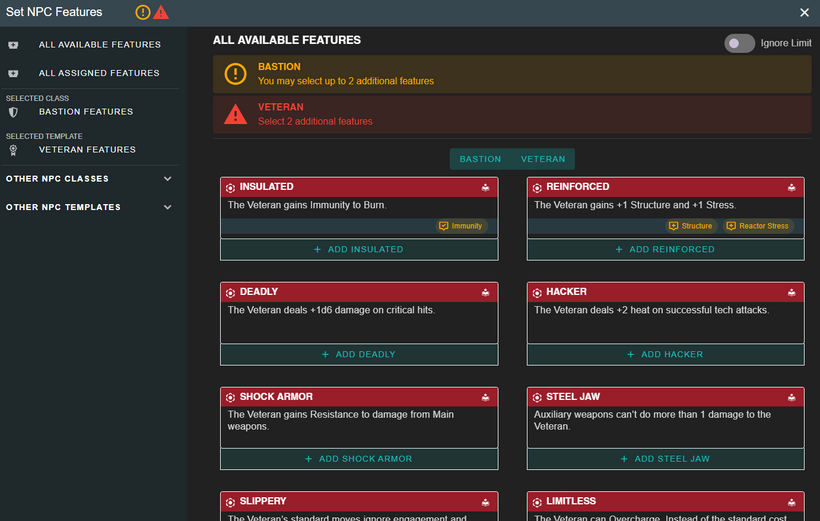Expand Other NPC Templates section
The height and width of the screenshot is (521, 820).
[x=167, y=207]
